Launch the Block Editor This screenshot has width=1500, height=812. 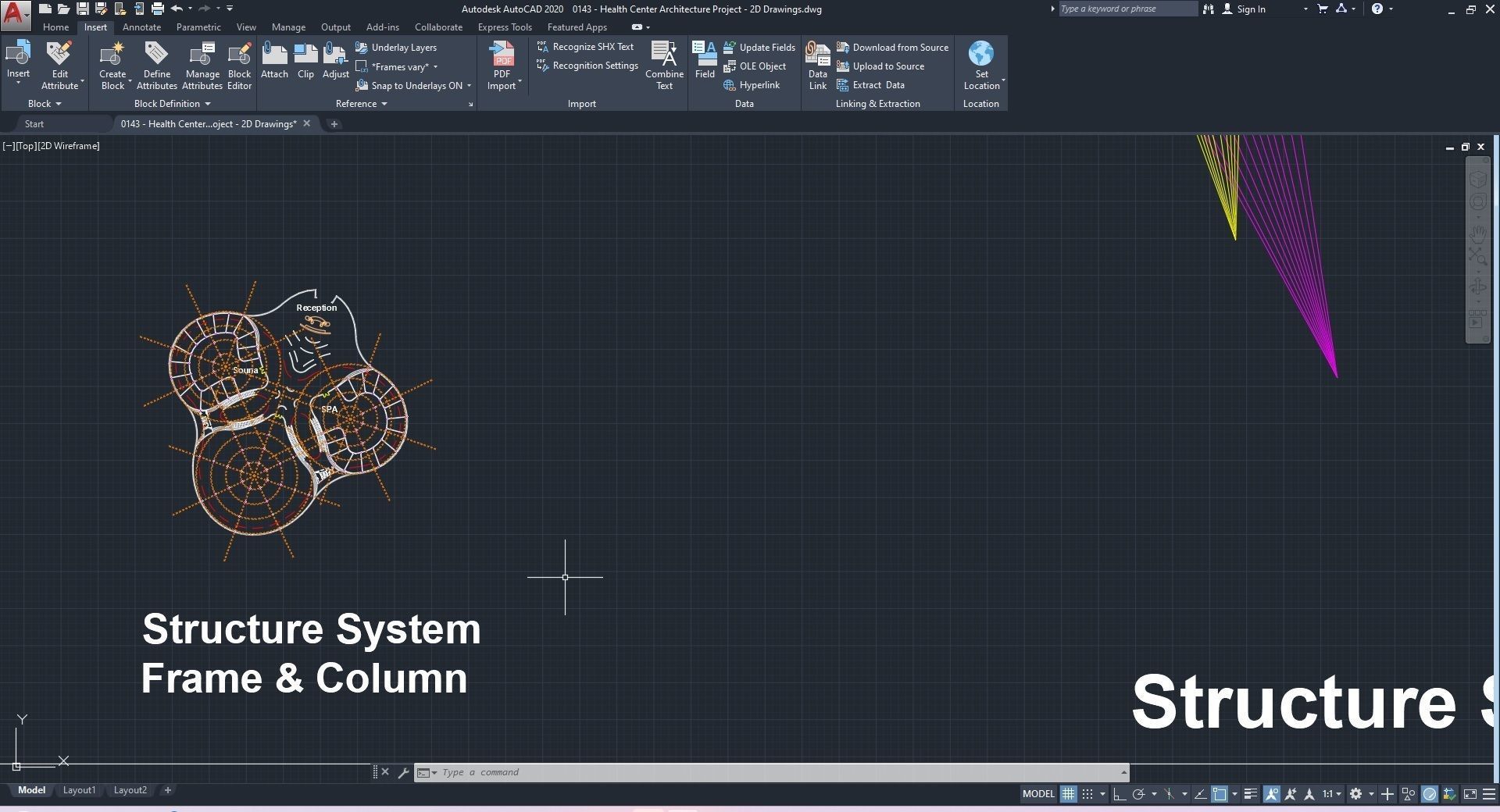[x=239, y=66]
